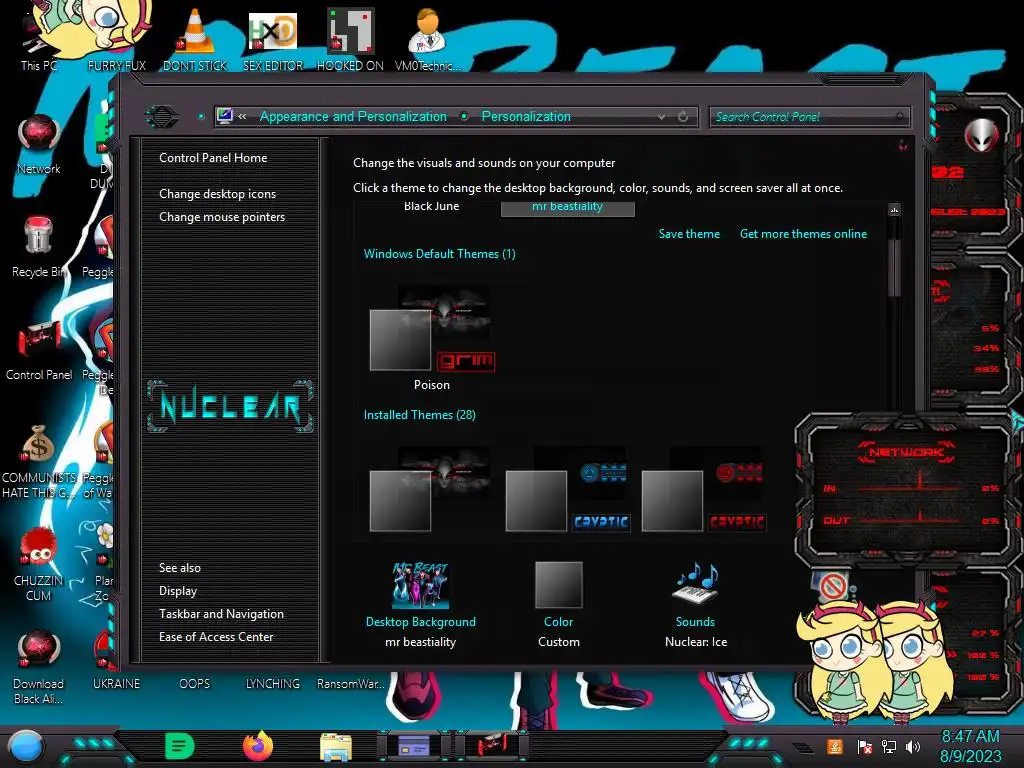1024x768 pixels.
Task: Select the blue Cryptic installed theme
Action: tap(568, 490)
